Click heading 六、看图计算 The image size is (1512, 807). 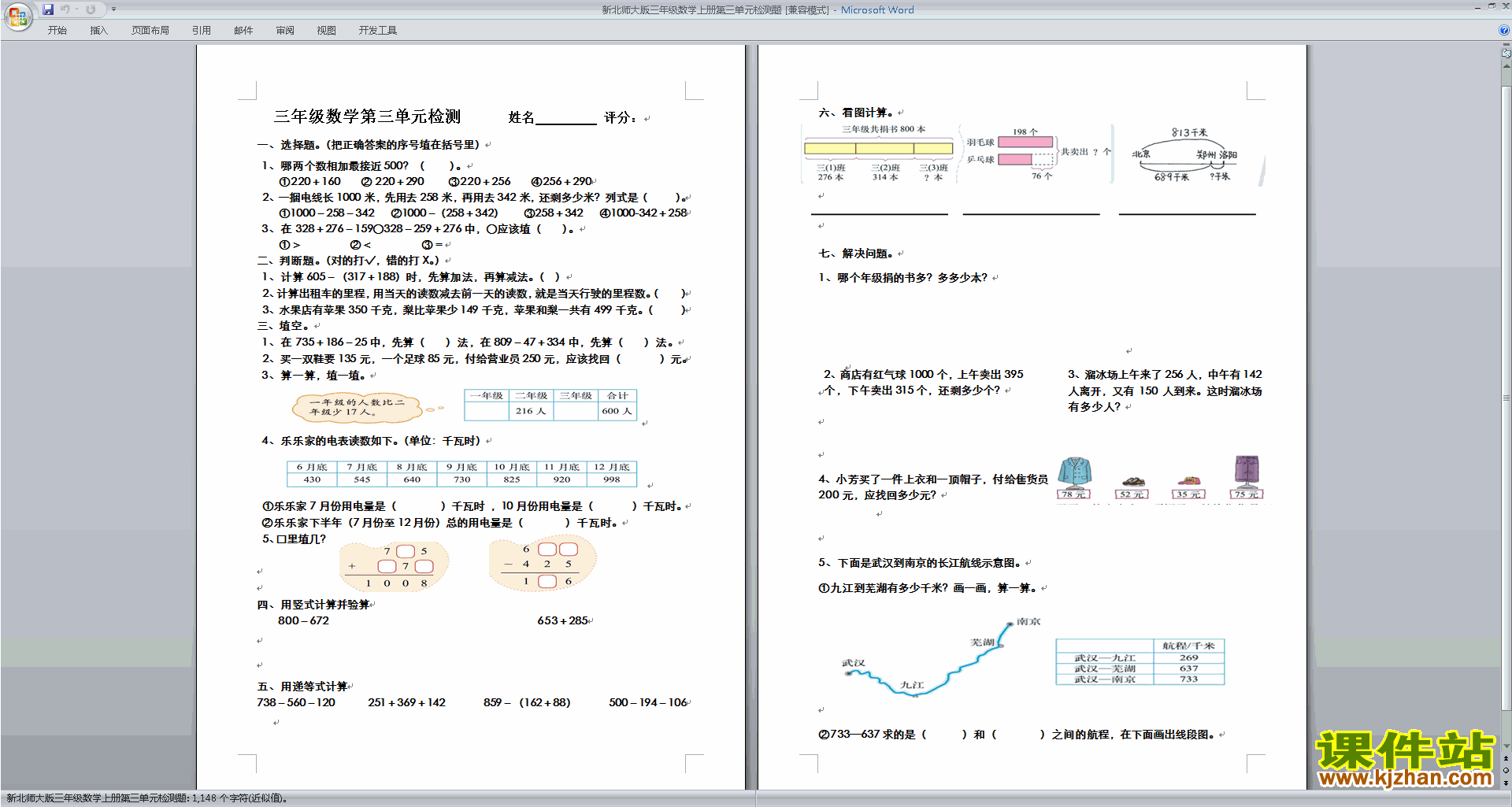(855, 113)
